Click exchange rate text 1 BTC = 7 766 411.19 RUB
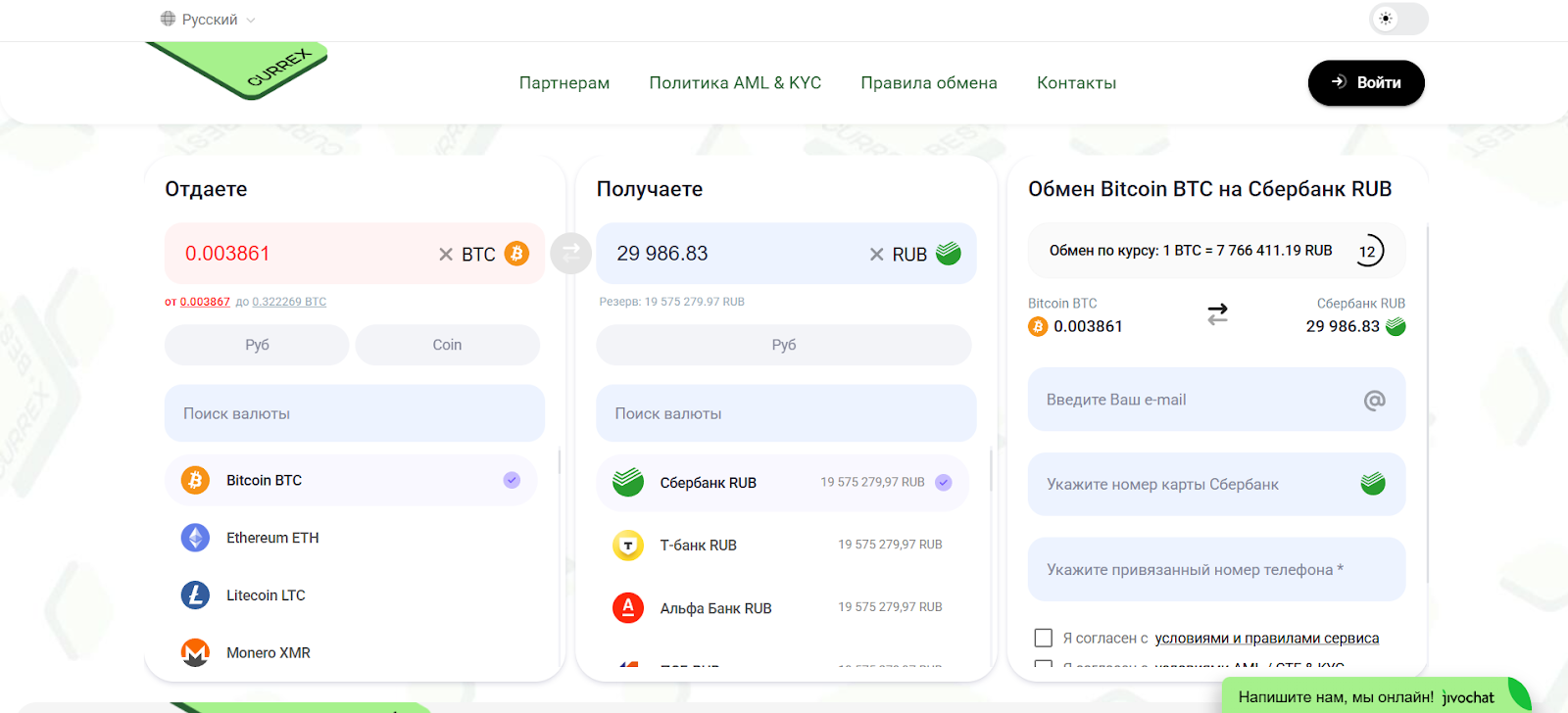1568x713 pixels. (1248, 251)
